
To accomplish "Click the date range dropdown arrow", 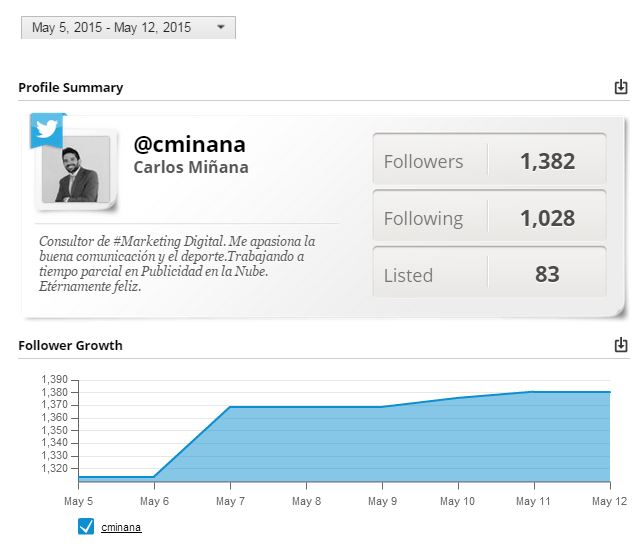I will tap(221, 27).
